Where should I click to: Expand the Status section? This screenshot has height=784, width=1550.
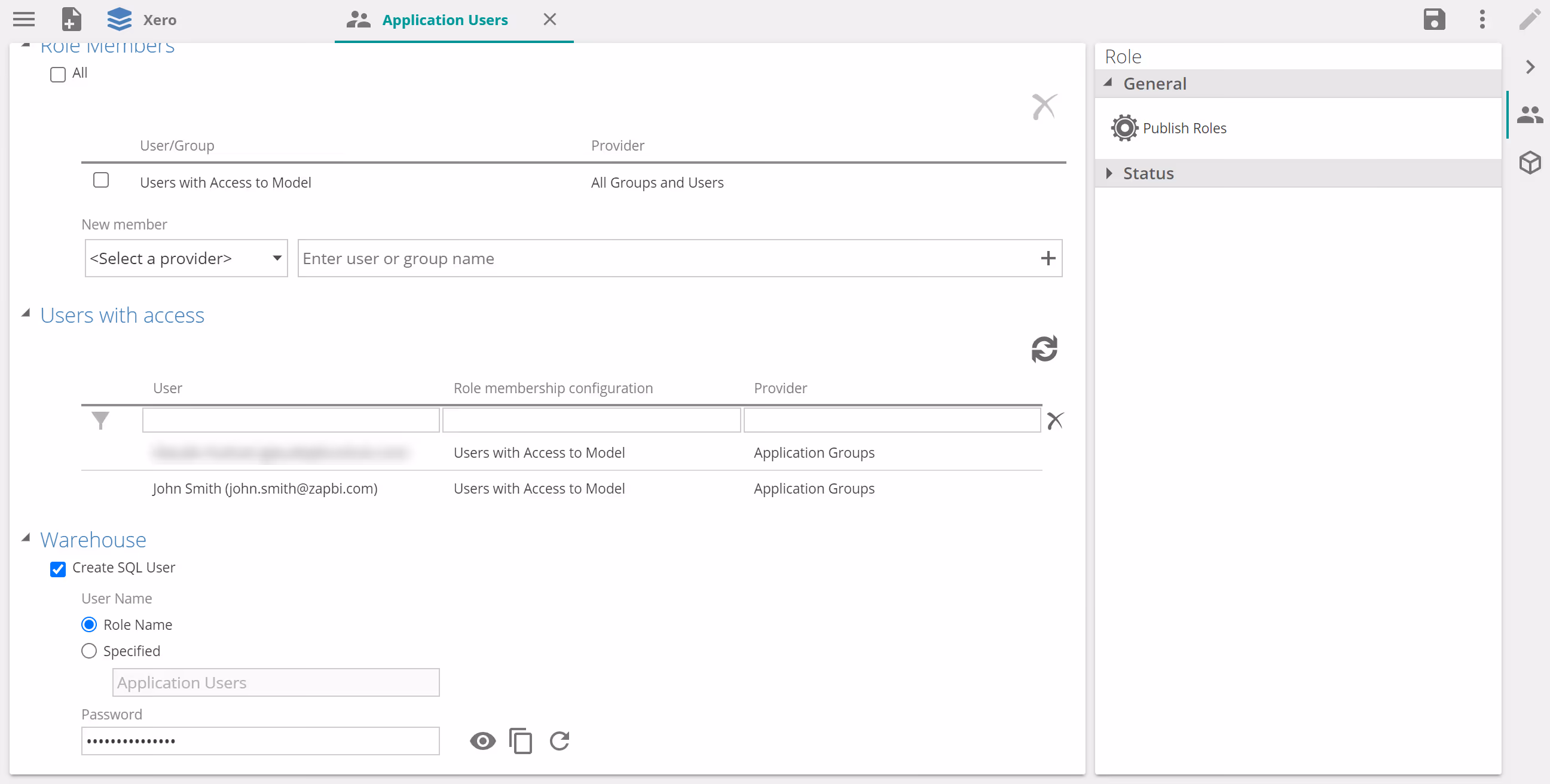coord(1109,173)
